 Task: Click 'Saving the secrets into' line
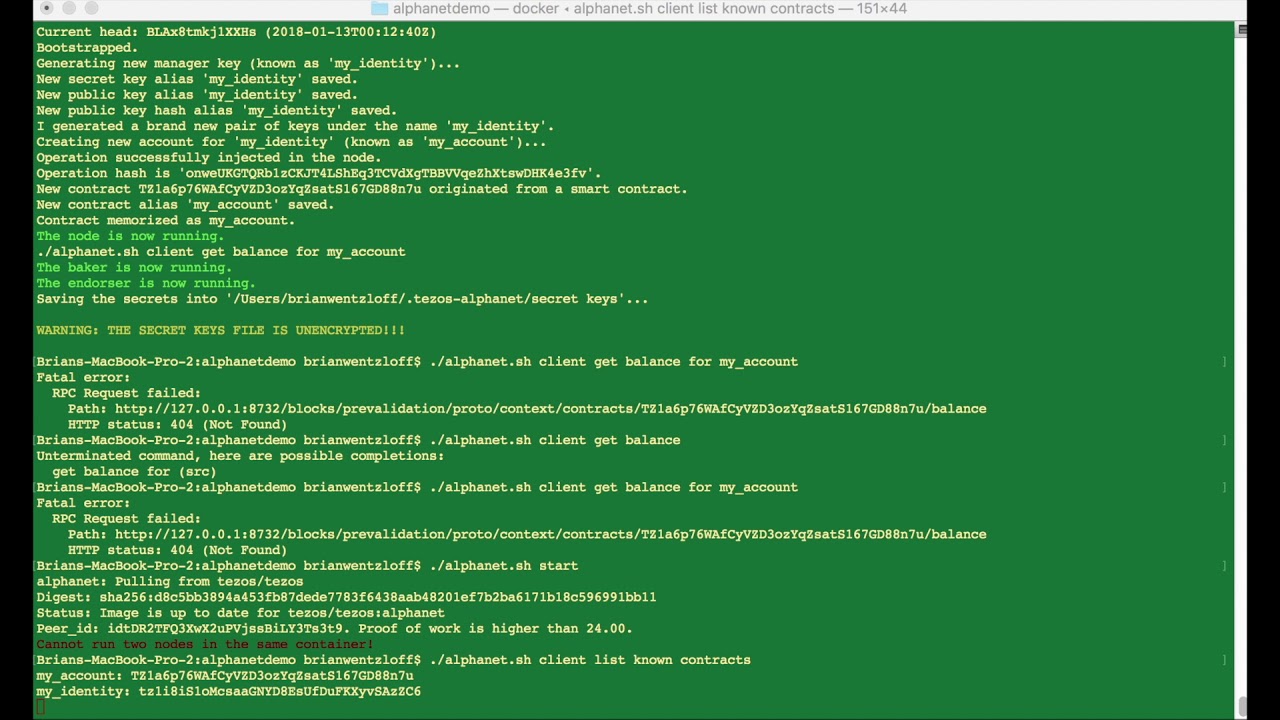(342, 299)
